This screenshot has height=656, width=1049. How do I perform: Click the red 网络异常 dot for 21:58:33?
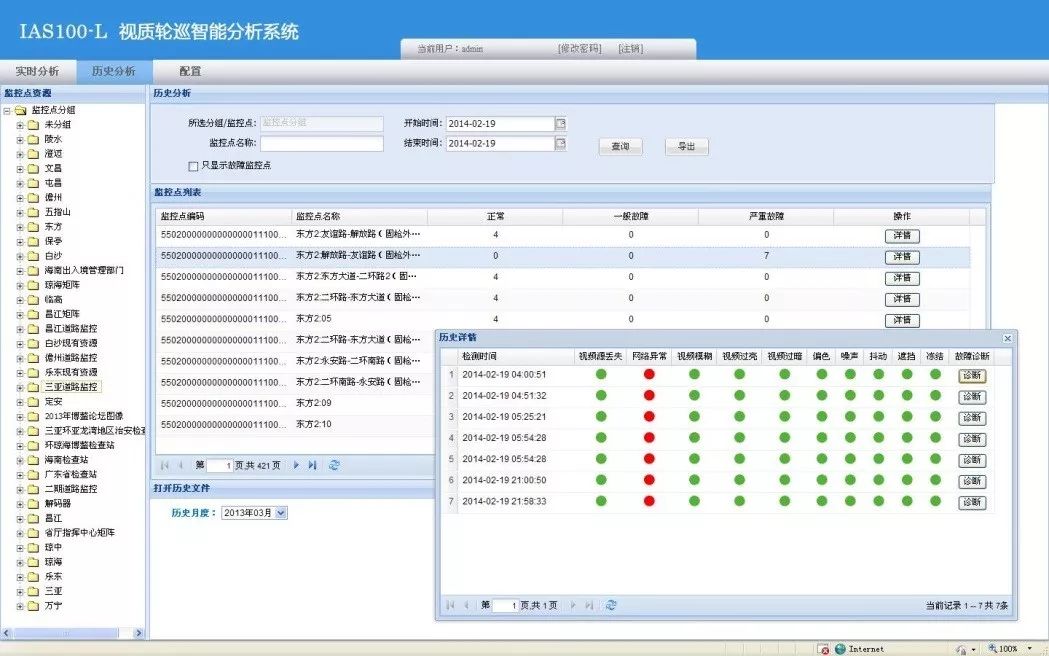[x=649, y=501]
